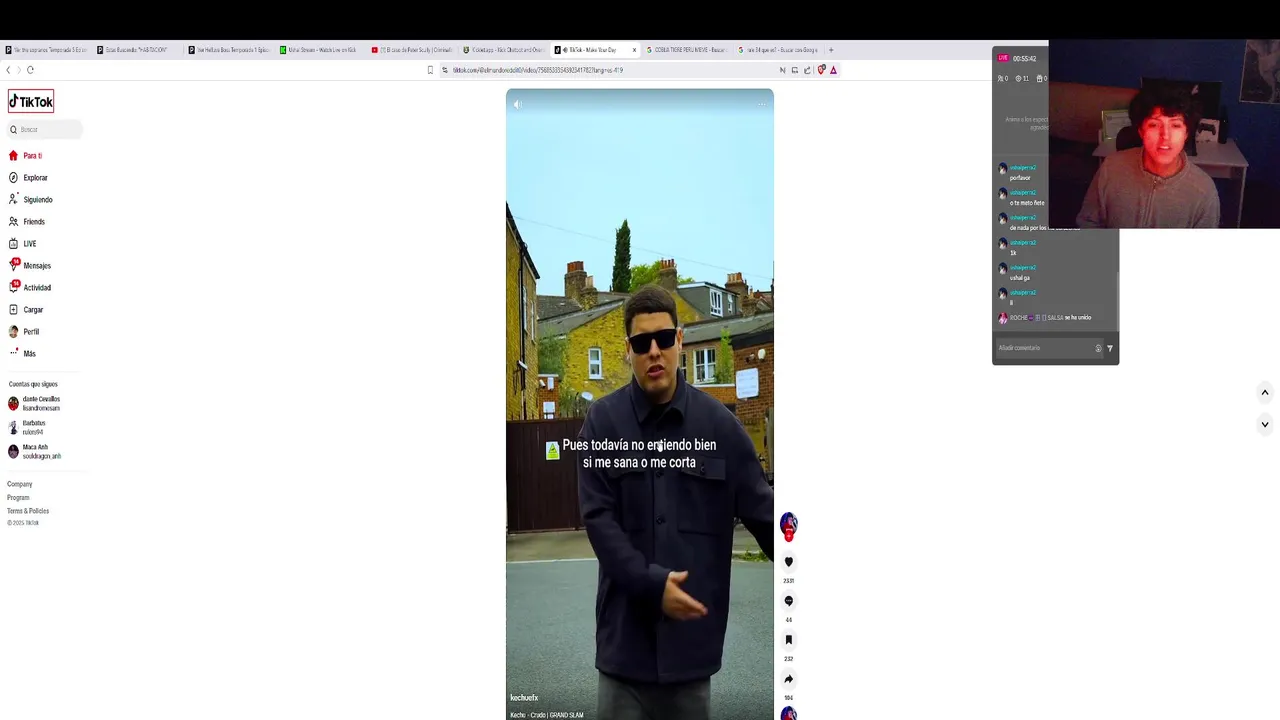Click browser back arrow button
This screenshot has height=720, width=1280.
click(8, 70)
